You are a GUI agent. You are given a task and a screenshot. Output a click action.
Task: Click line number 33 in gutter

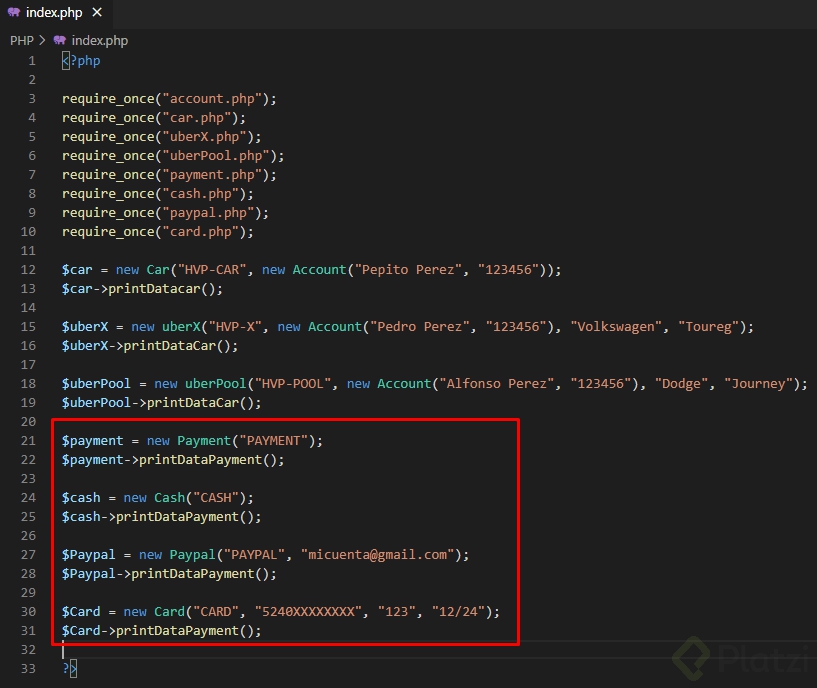point(28,669)
